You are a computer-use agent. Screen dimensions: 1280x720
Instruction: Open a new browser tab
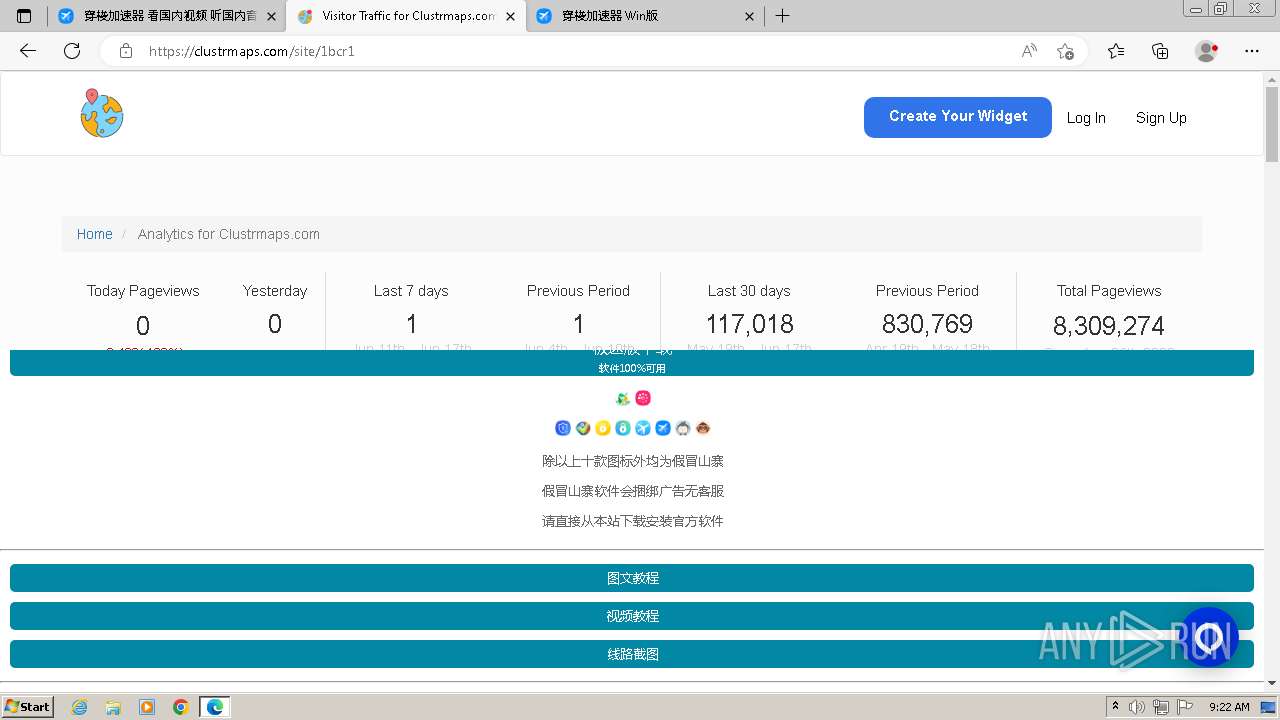(x=783, y=16)
